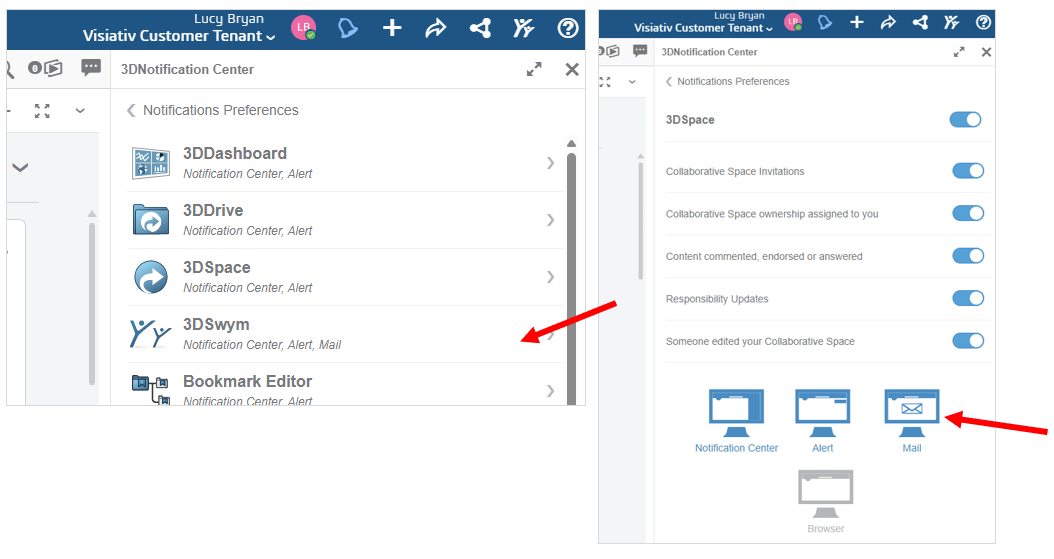
Task: Open notifications bell icon in right window
Action: 825,22
